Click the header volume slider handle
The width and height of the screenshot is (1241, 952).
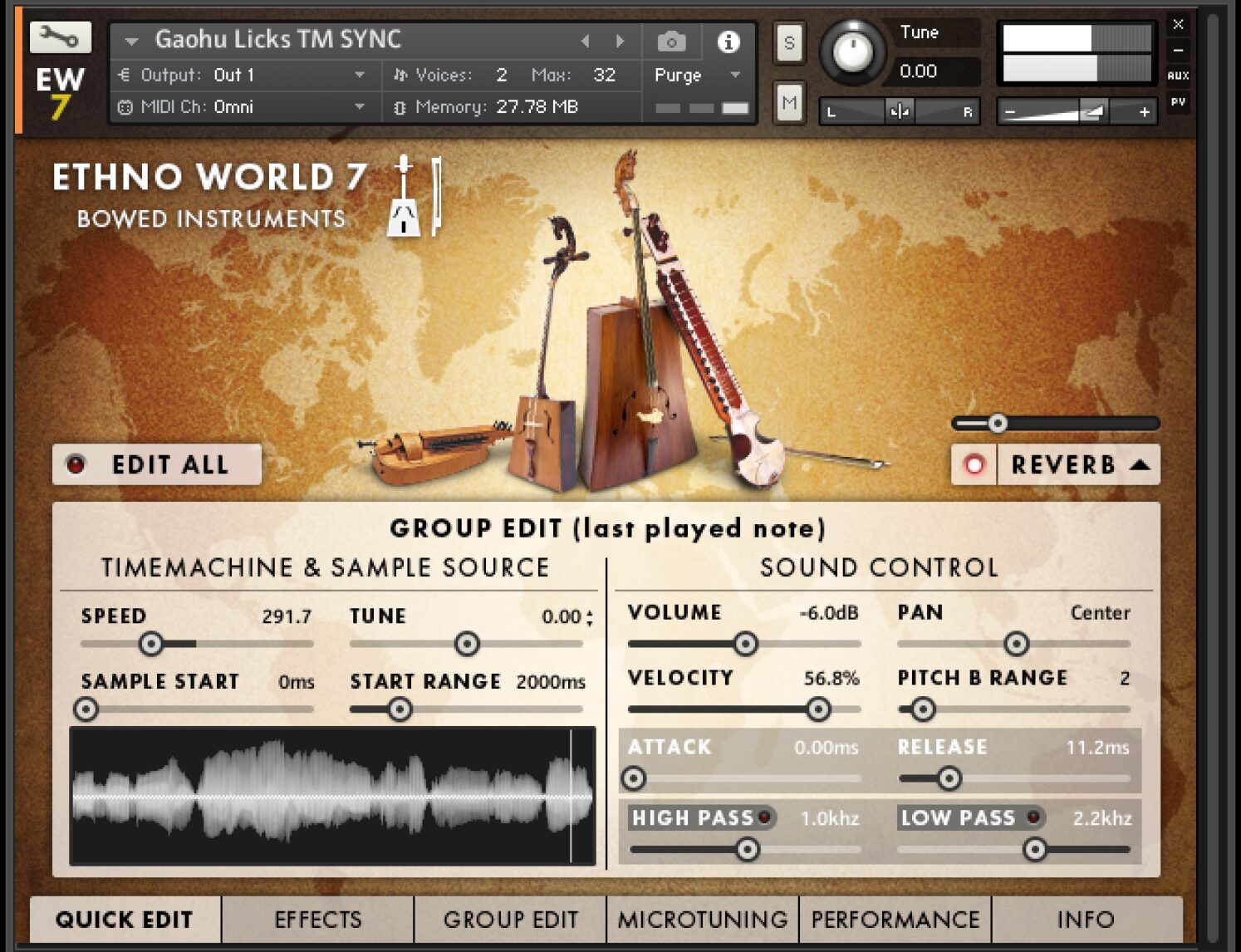pos(1093,111)
